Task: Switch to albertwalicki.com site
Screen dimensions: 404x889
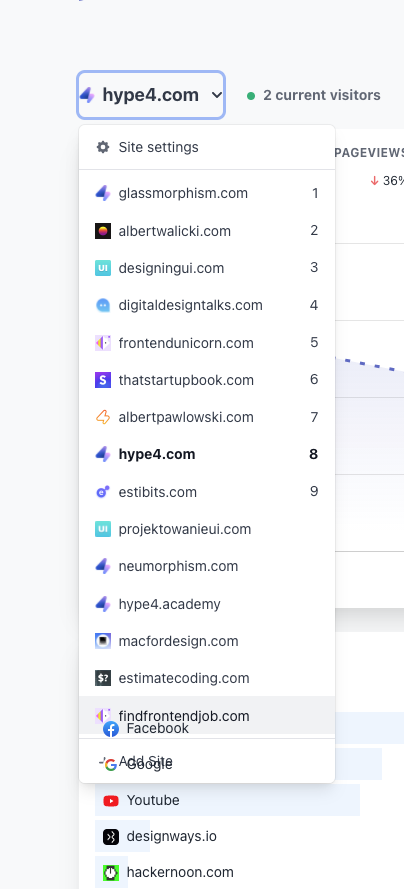Action: pos(207,231)
